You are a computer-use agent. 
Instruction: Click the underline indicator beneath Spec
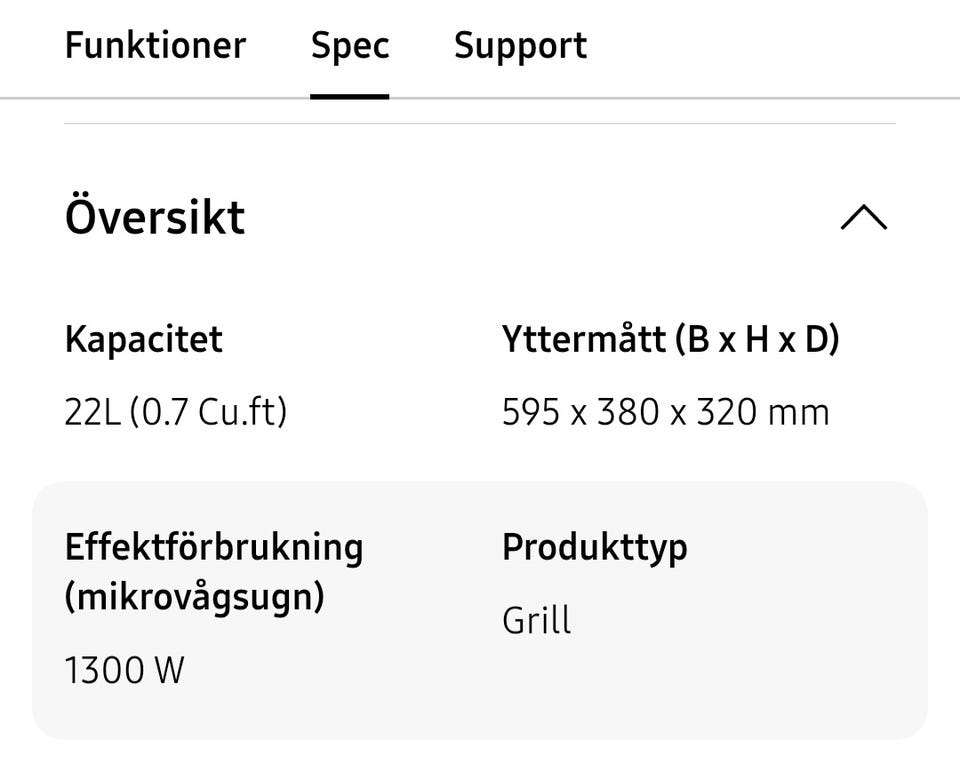pyautogui.click(x=349, y=96)
